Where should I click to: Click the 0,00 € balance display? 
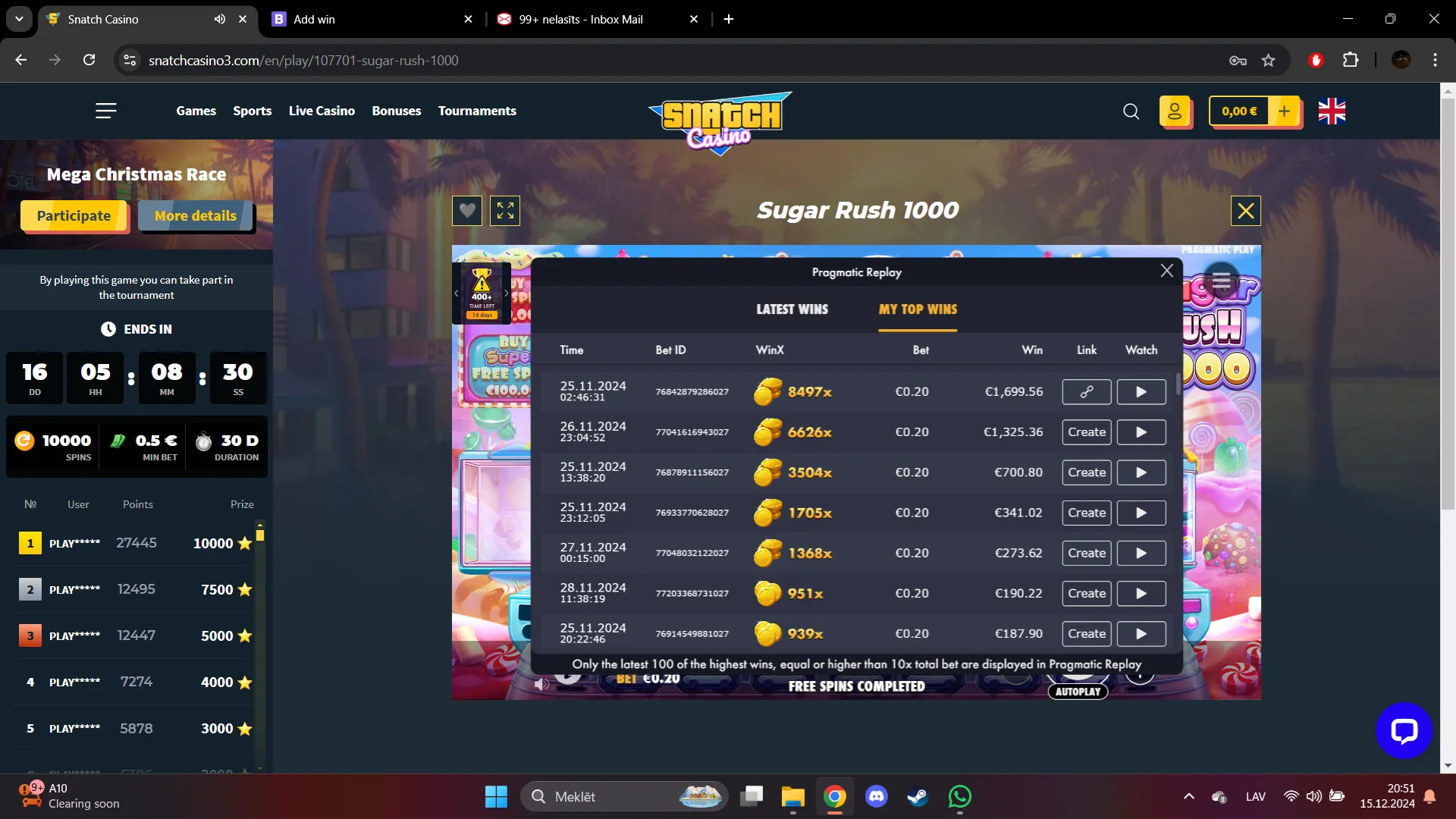(1239, 111)
